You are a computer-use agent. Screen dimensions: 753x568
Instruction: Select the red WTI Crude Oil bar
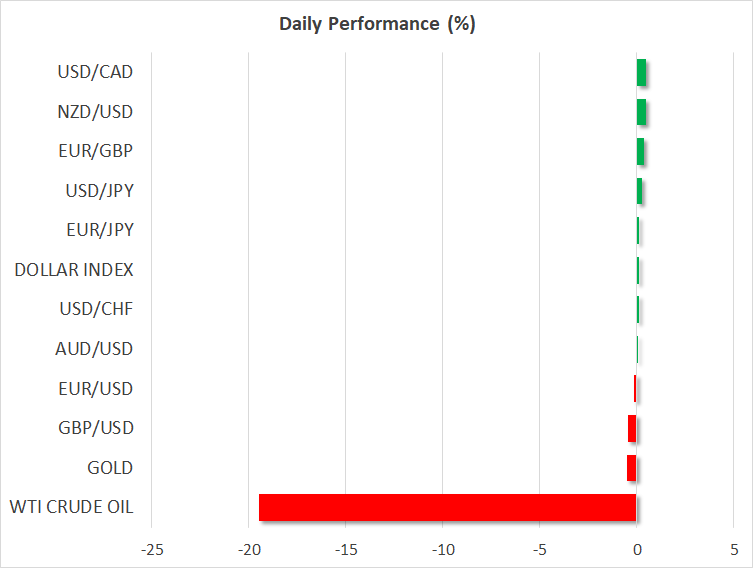(447, 507)
